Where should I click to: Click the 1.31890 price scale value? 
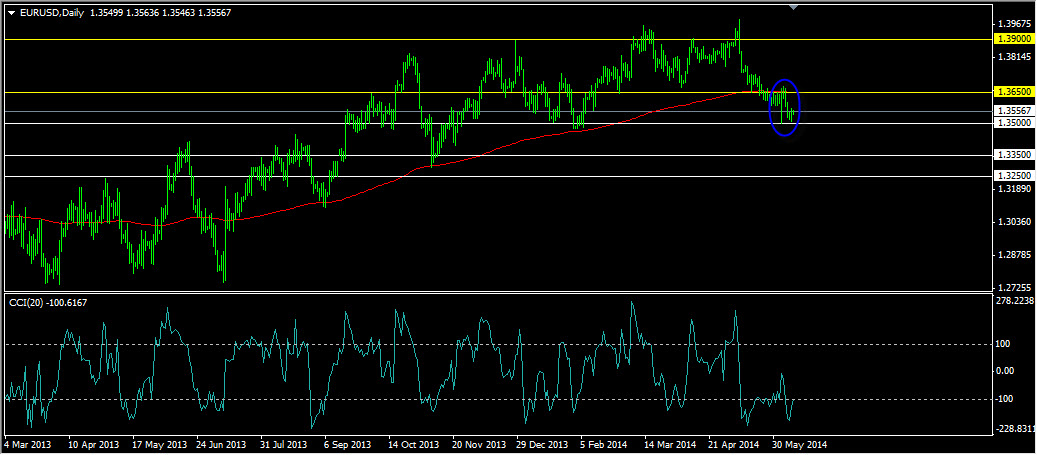[x=1016, y=190]
